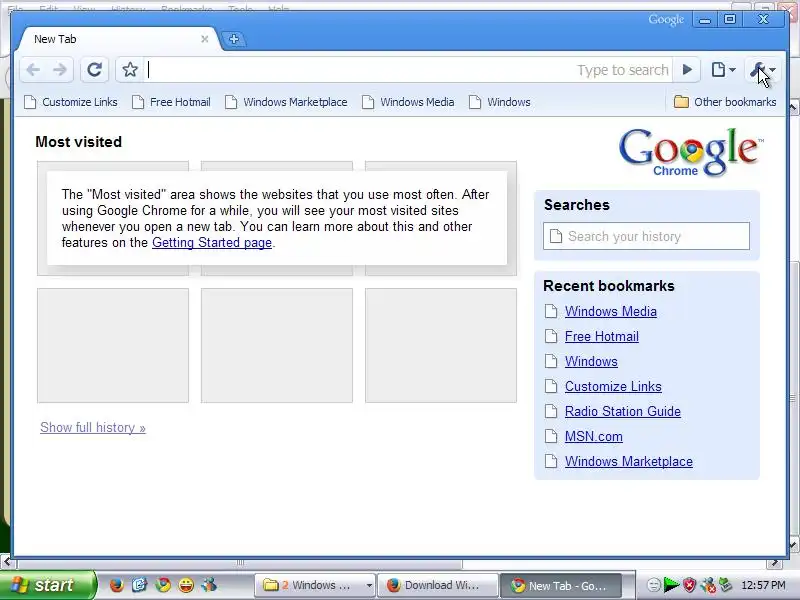Click the gray smiley tray icon
The image size is (800, 600).
(654, 585)
